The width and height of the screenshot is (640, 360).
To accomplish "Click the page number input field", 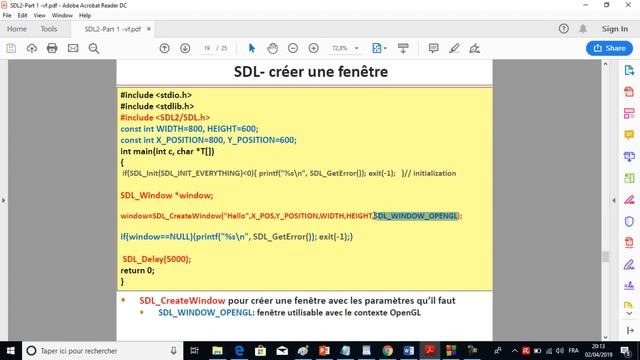I will (207, 48).
